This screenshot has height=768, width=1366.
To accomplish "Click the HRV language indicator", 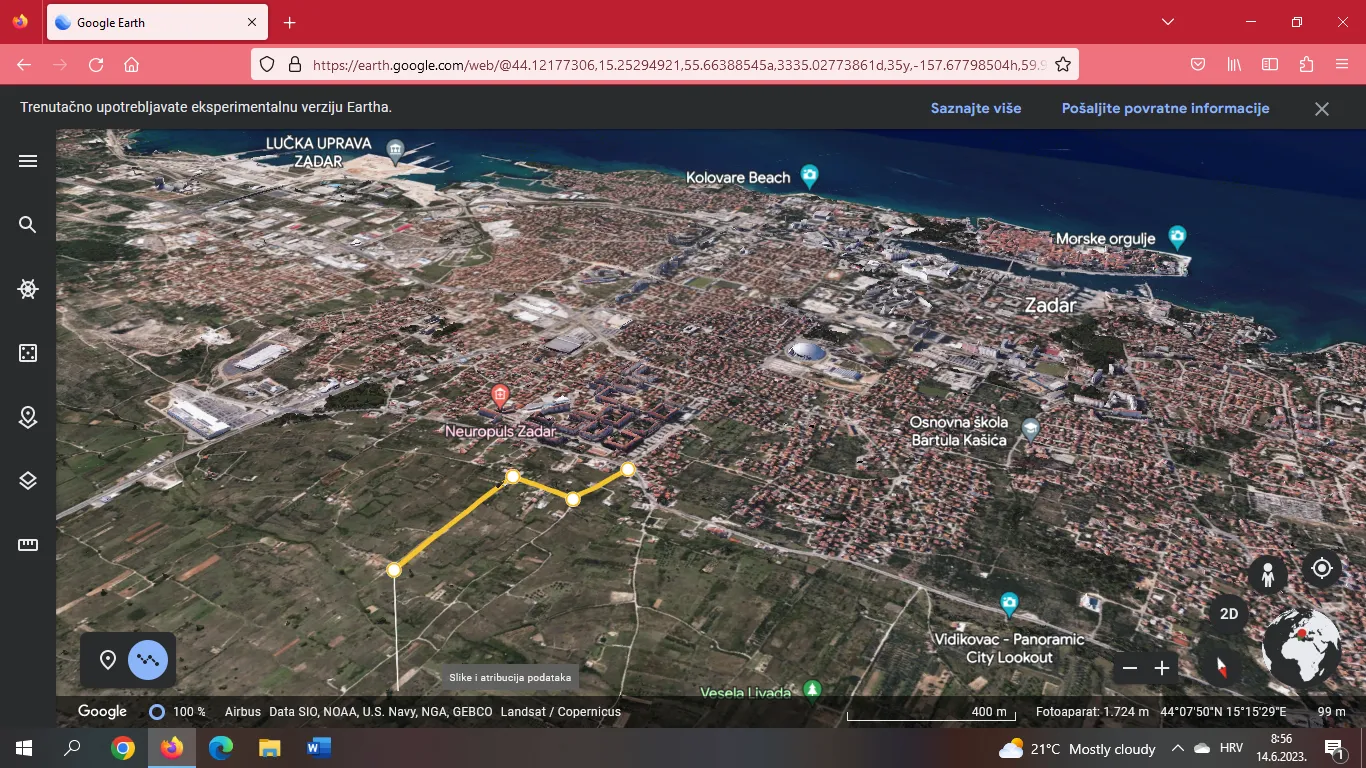I will tap(1231, 748).
